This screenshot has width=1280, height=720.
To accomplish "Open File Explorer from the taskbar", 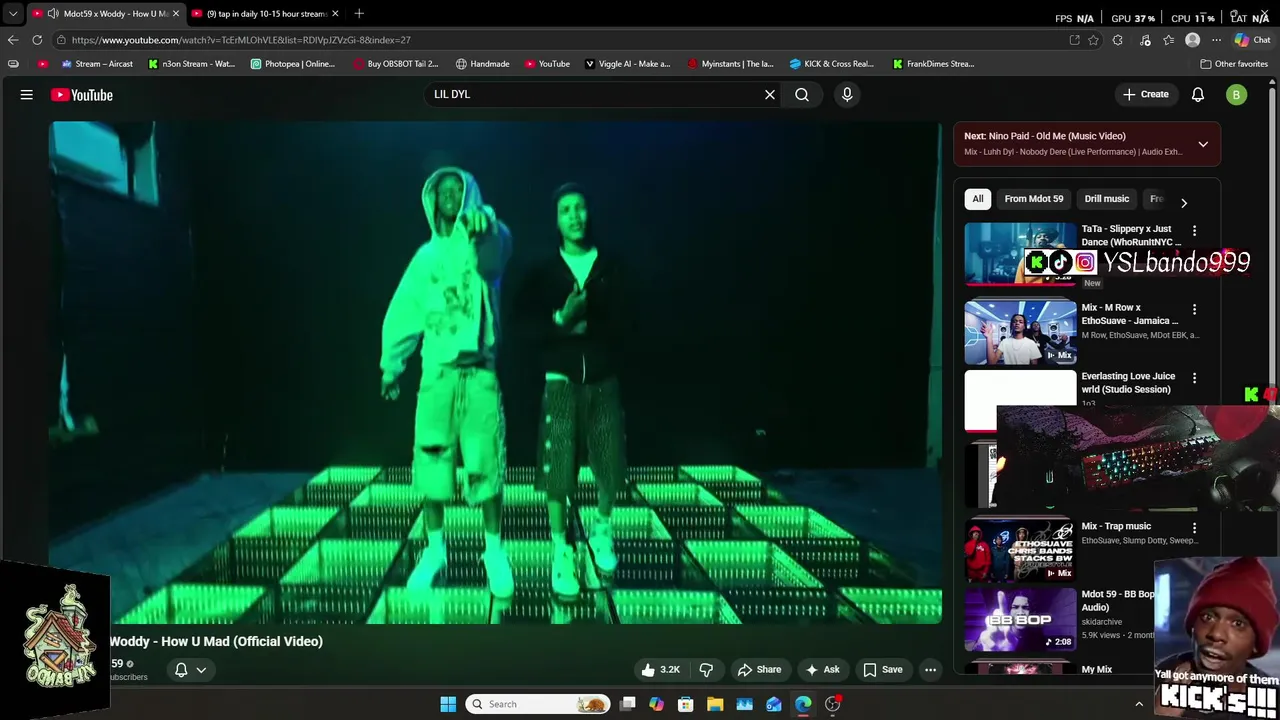I will (715, 704).
